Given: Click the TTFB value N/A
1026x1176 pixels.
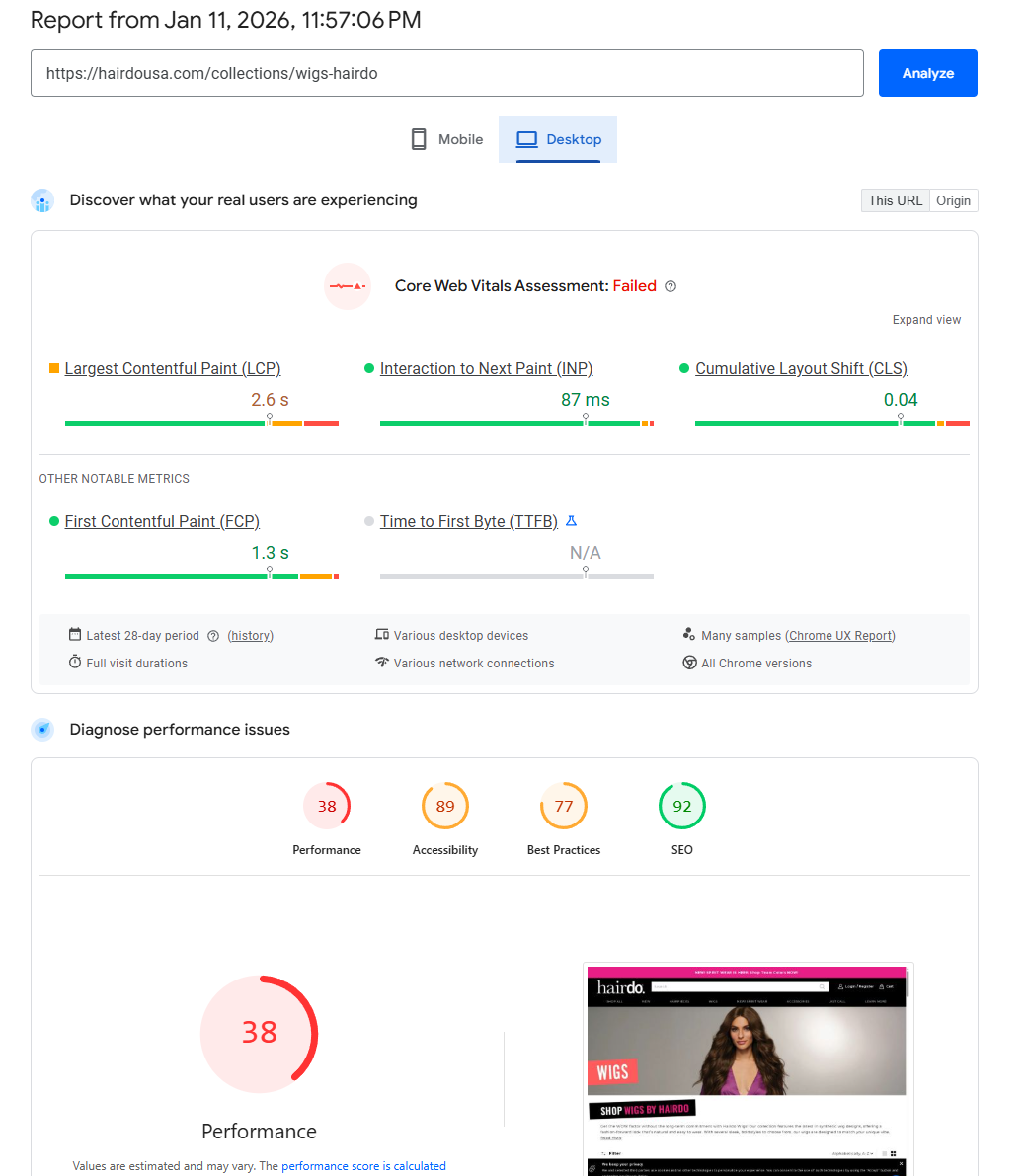Looking at the screenshot, I should [x=586, y=553].
